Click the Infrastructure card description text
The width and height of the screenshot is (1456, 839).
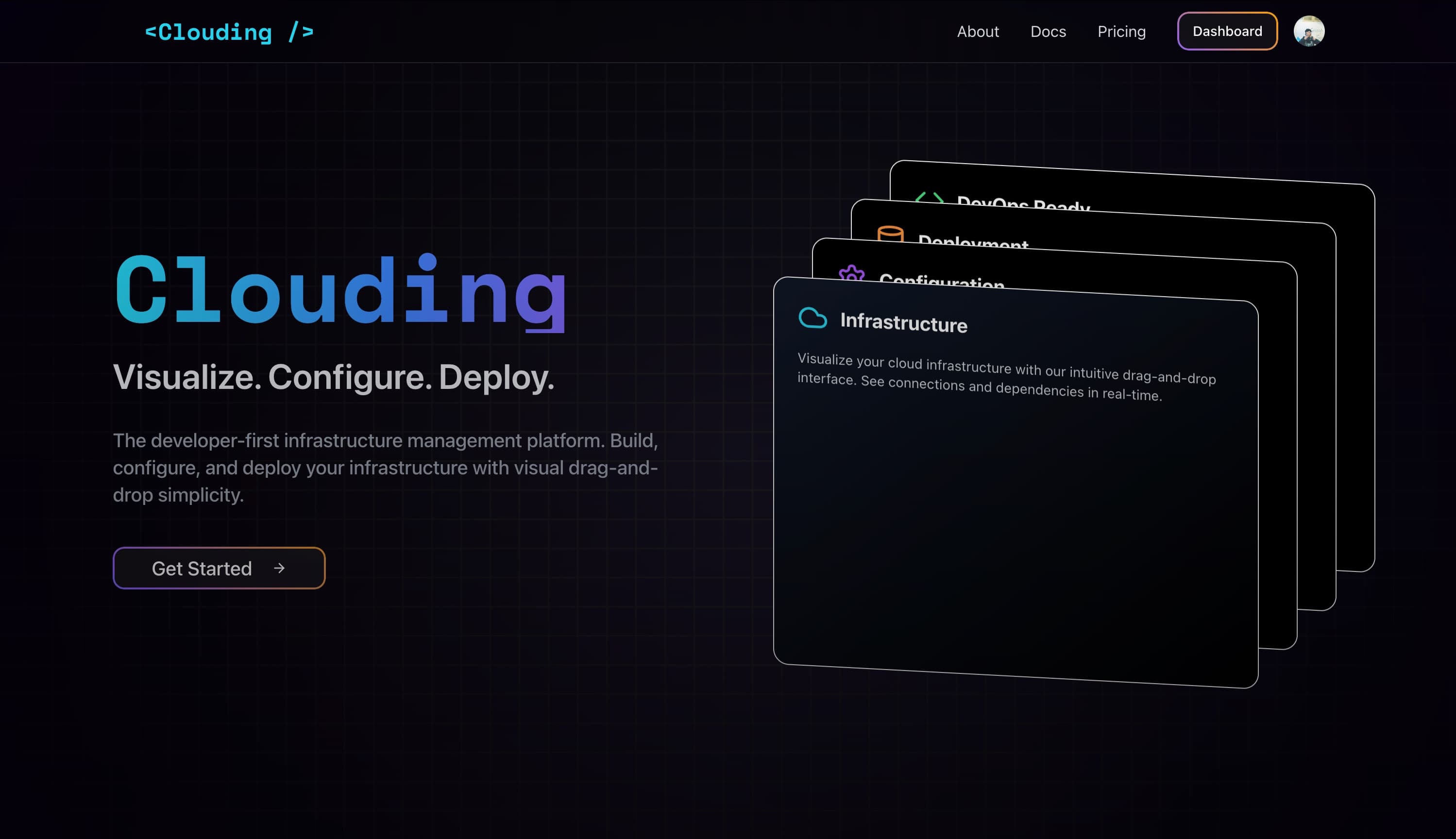click(1006, 376)
